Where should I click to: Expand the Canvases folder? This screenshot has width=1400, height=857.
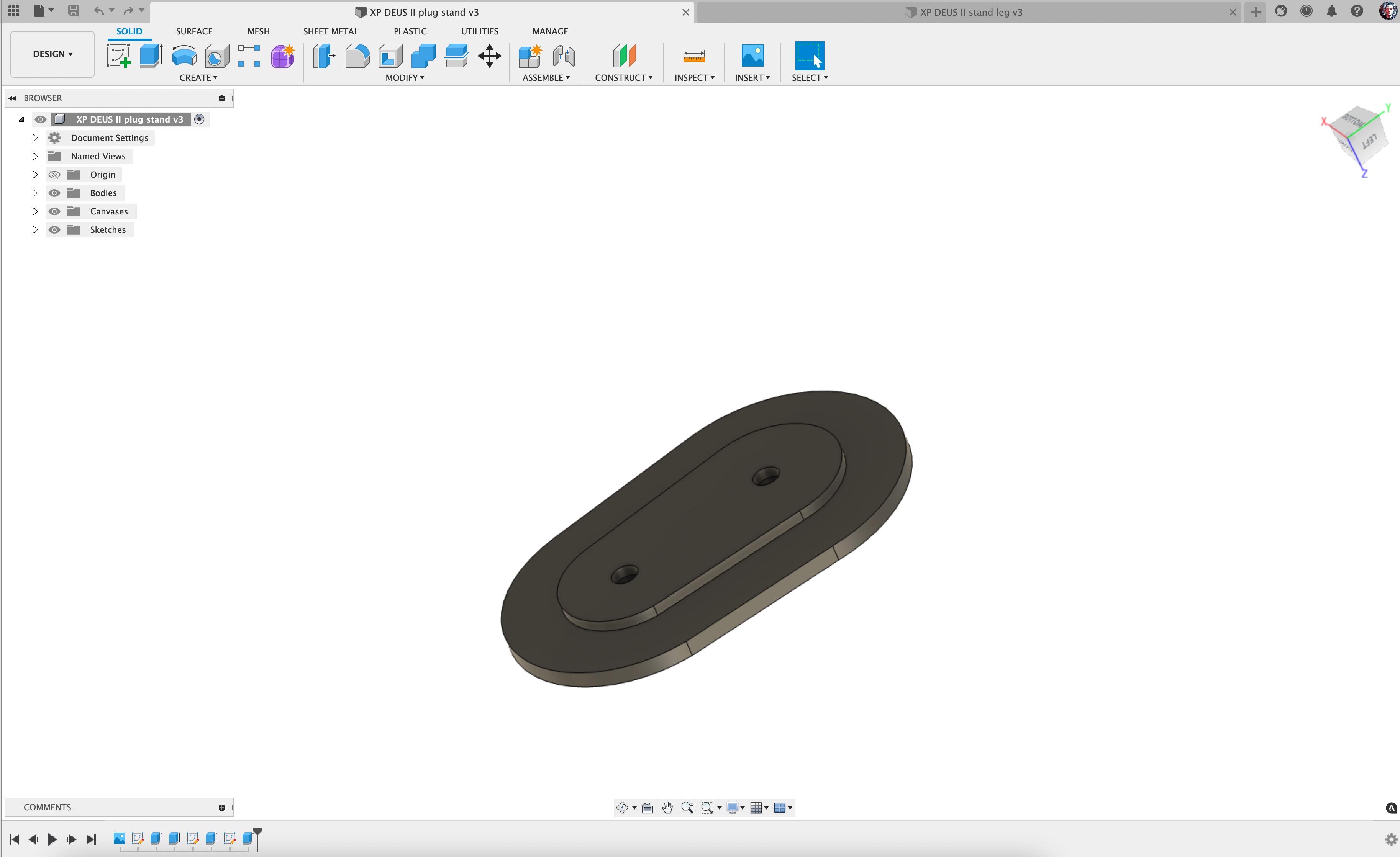pyautogui.click(x=34, y=211)
